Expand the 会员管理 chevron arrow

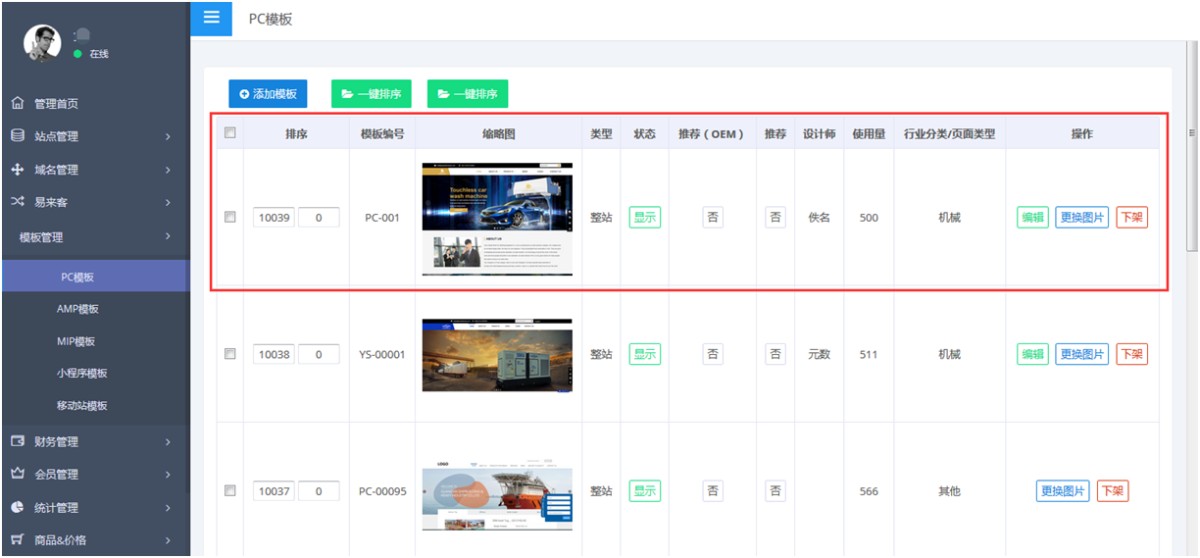click(168, 474)
